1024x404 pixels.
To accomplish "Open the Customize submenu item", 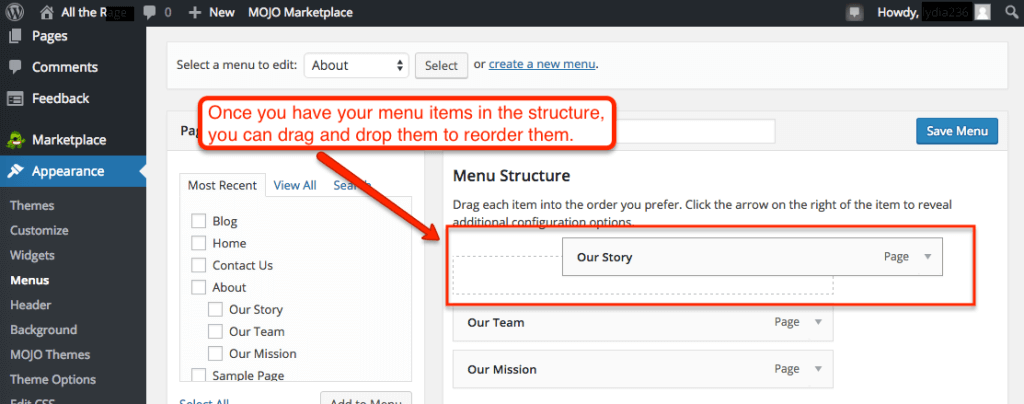I will (39, 230).
